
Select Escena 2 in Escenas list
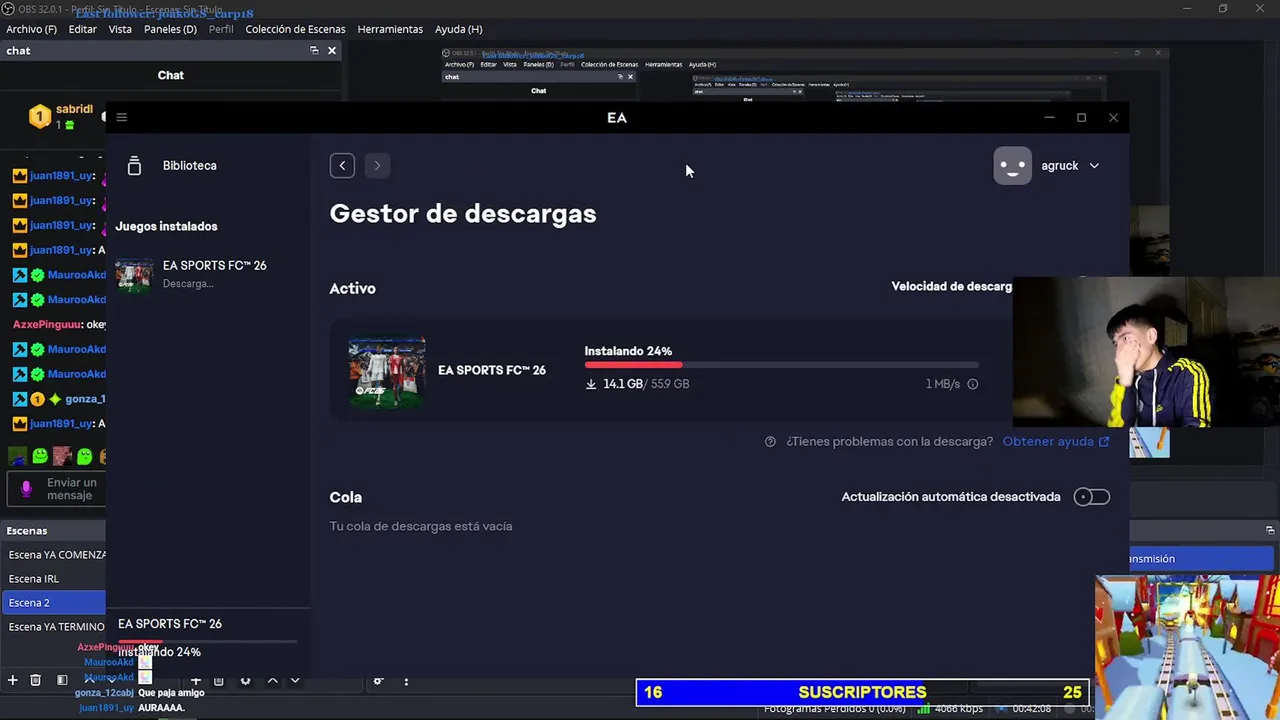[x=55, y=603]
